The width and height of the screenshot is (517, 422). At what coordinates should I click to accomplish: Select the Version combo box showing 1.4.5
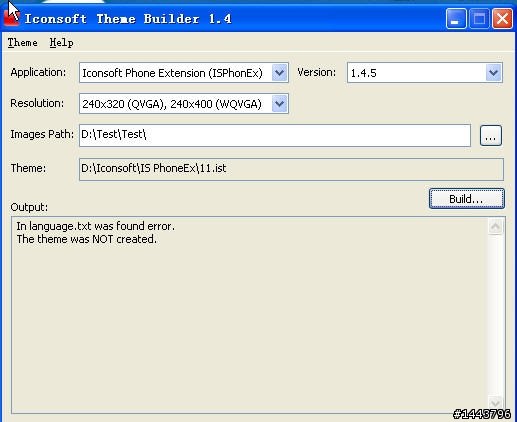tap(425, 72)
